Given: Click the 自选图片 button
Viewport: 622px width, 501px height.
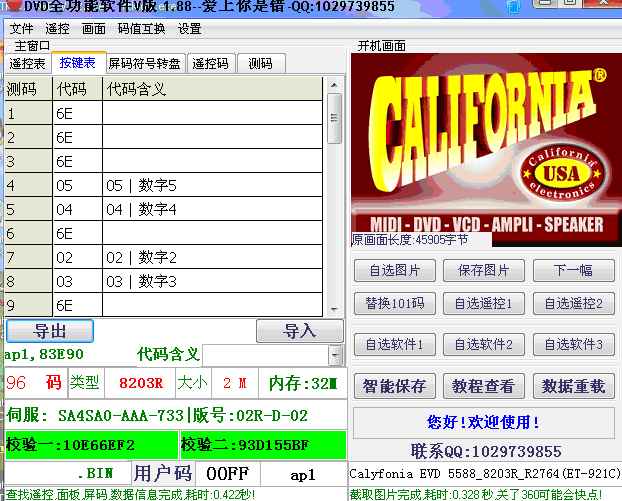Looking at the screenshot, I should pos(395,271).
